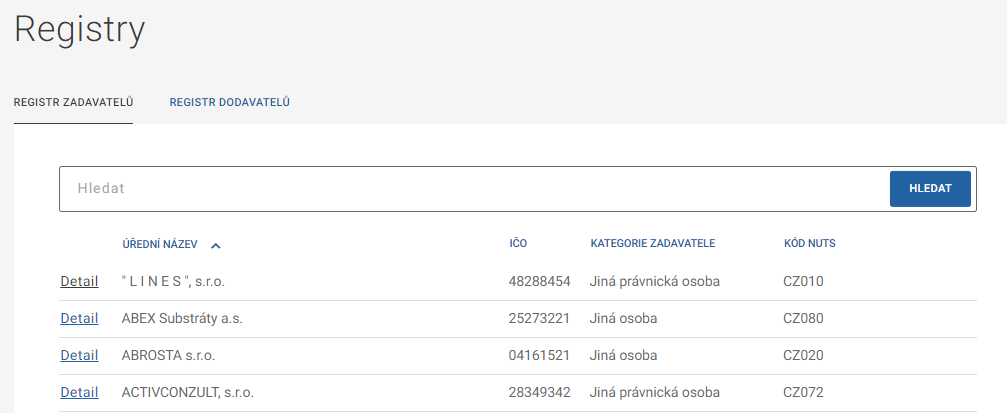Viewport: 1007px width, 413px height.
Task: Sort table by IČO column header
Action: pos(518,244)
